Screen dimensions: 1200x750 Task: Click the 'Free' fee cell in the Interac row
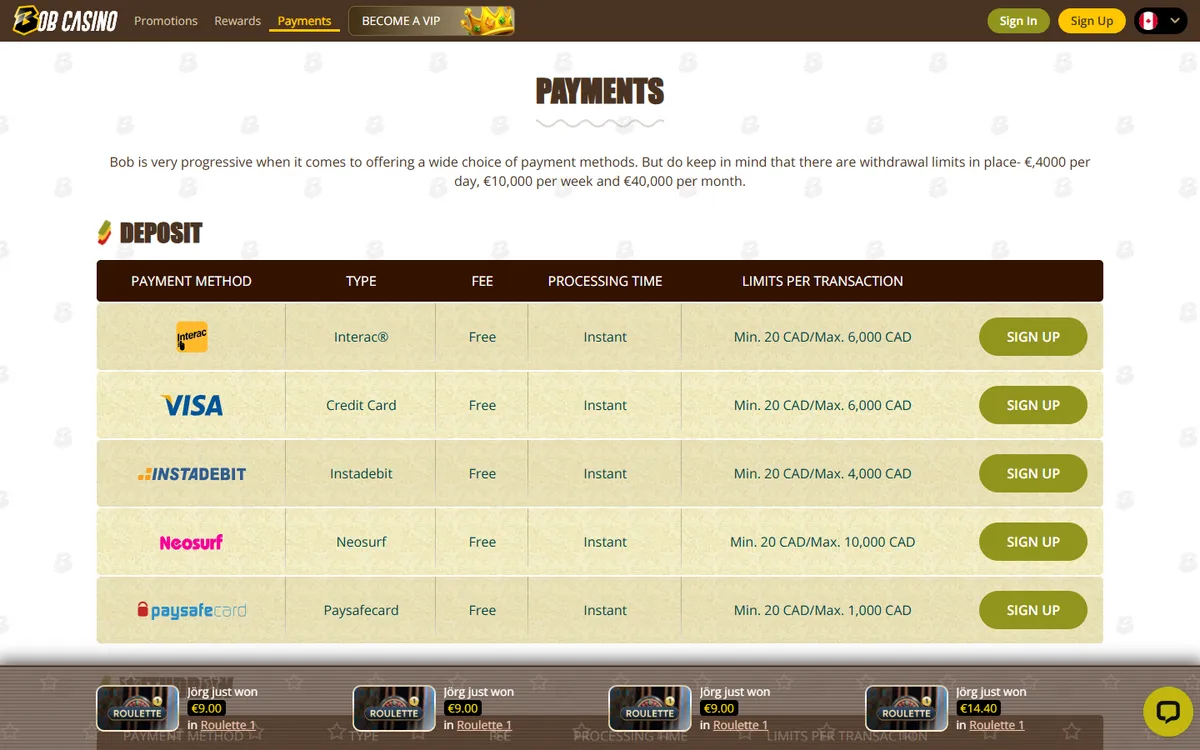pos(482,337)
